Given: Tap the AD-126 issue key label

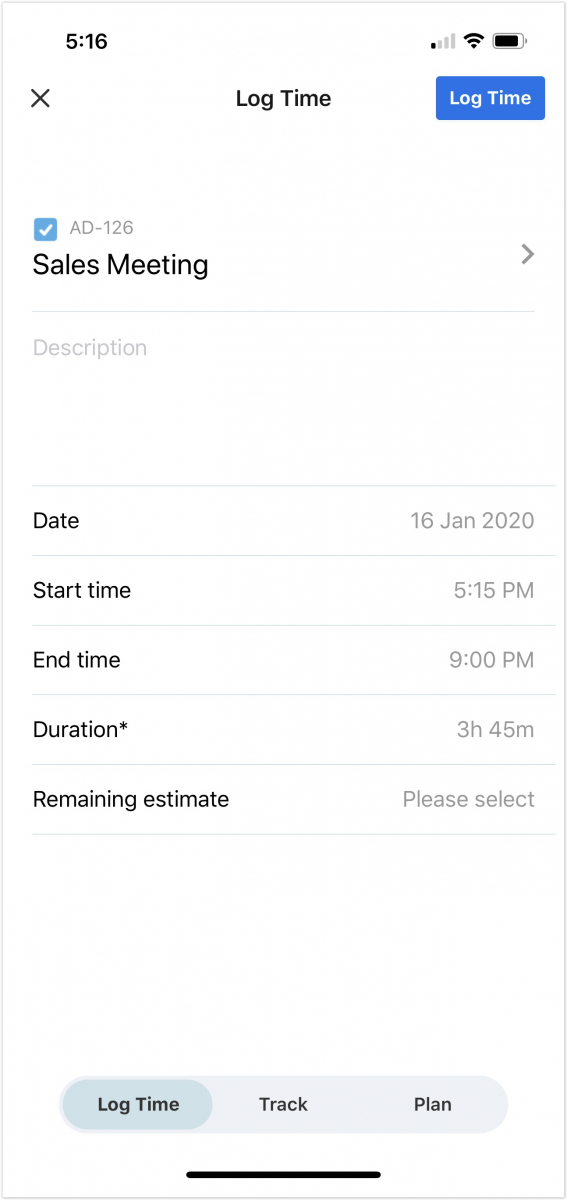Looking at the screenshot, I should 101,228.
